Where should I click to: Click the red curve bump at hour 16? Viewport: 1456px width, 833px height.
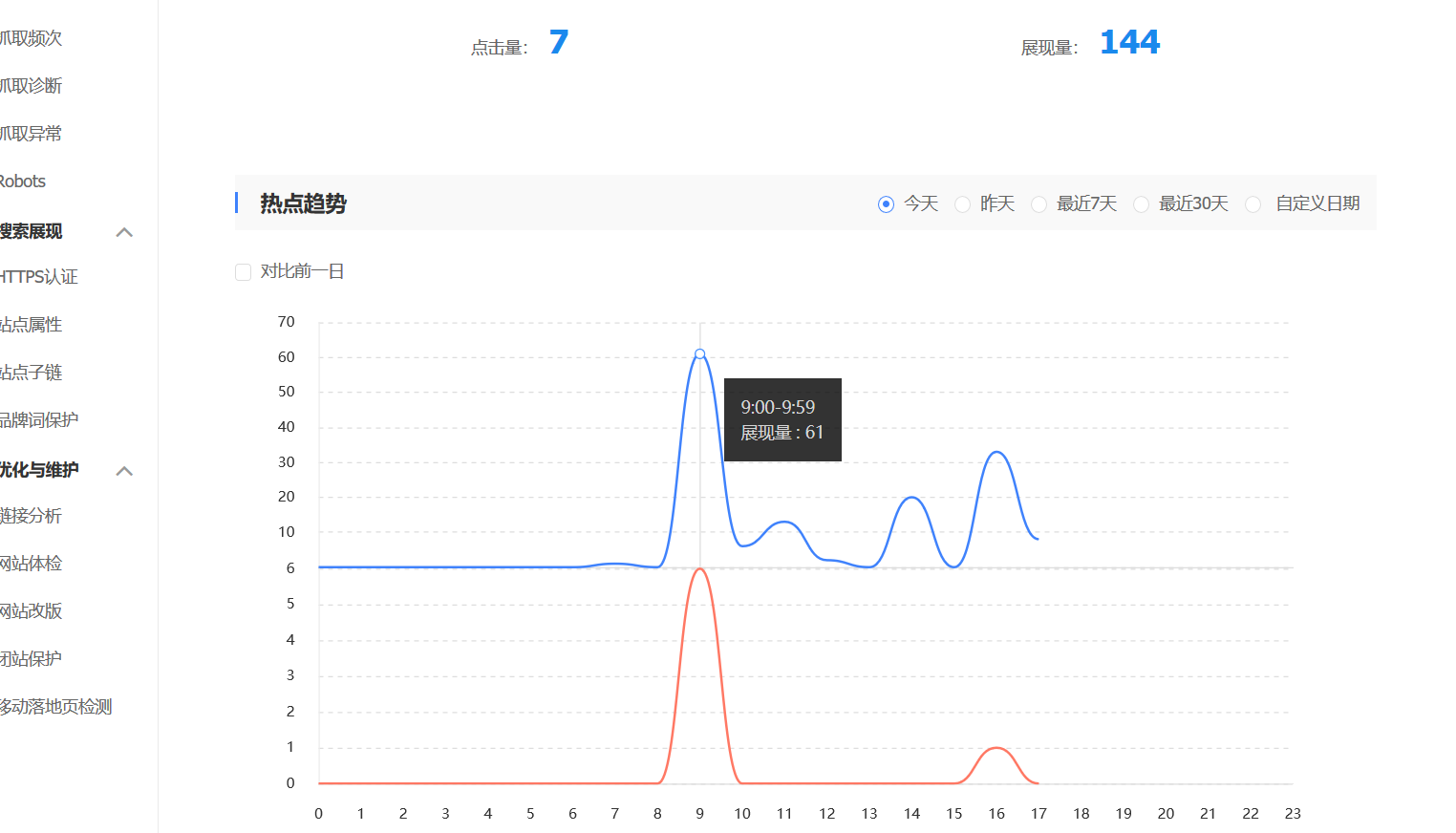[x=996, y=748]
